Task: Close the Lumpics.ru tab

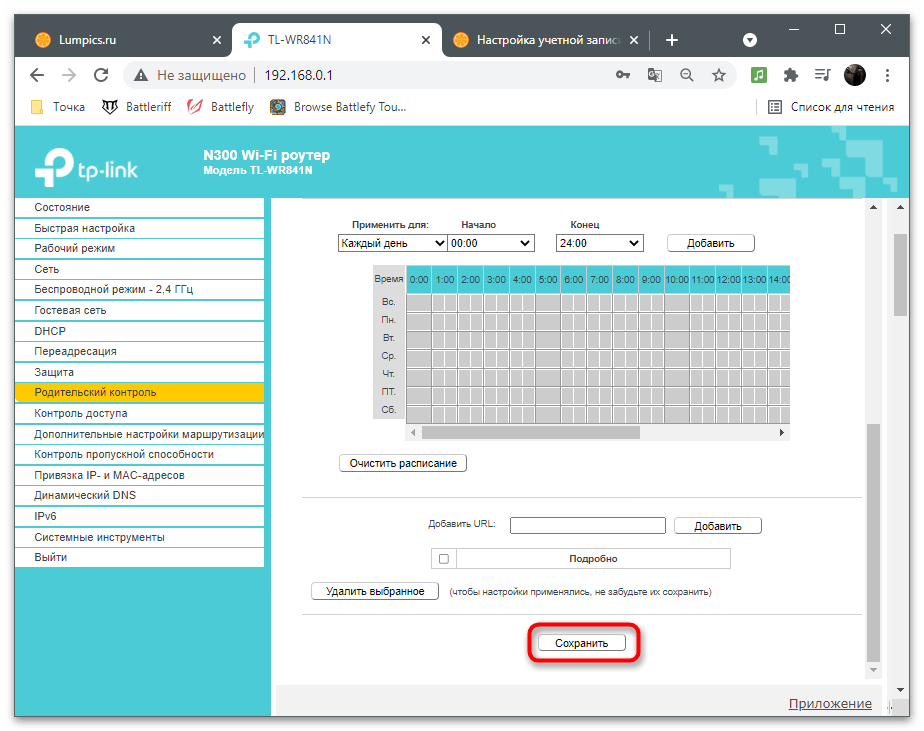Action: click(217, 40)
